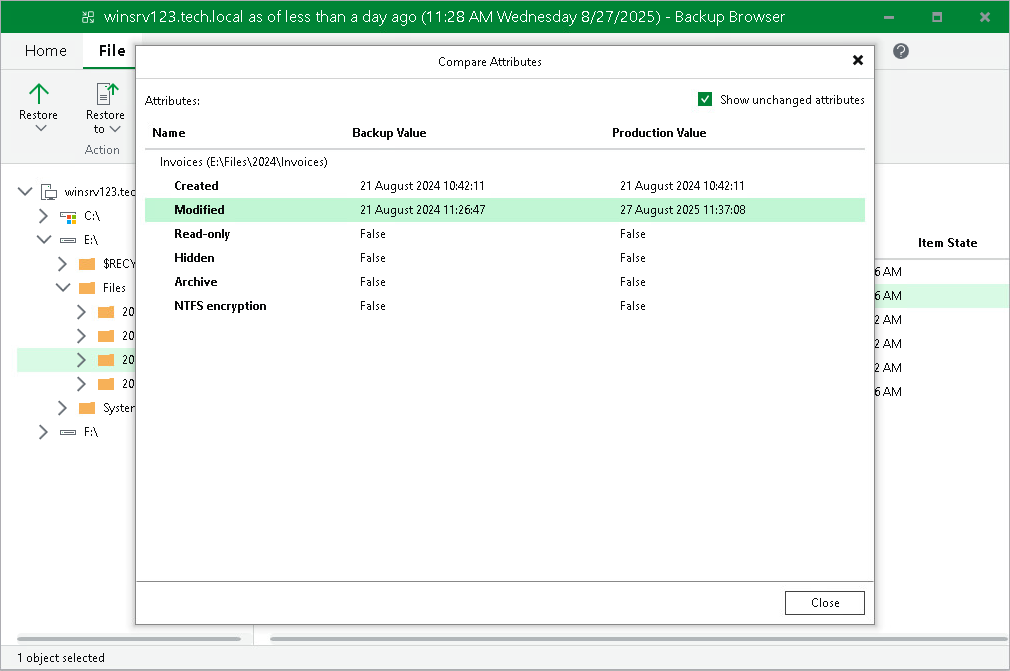
Task: Click the Files folder icon
Action: 87,288
